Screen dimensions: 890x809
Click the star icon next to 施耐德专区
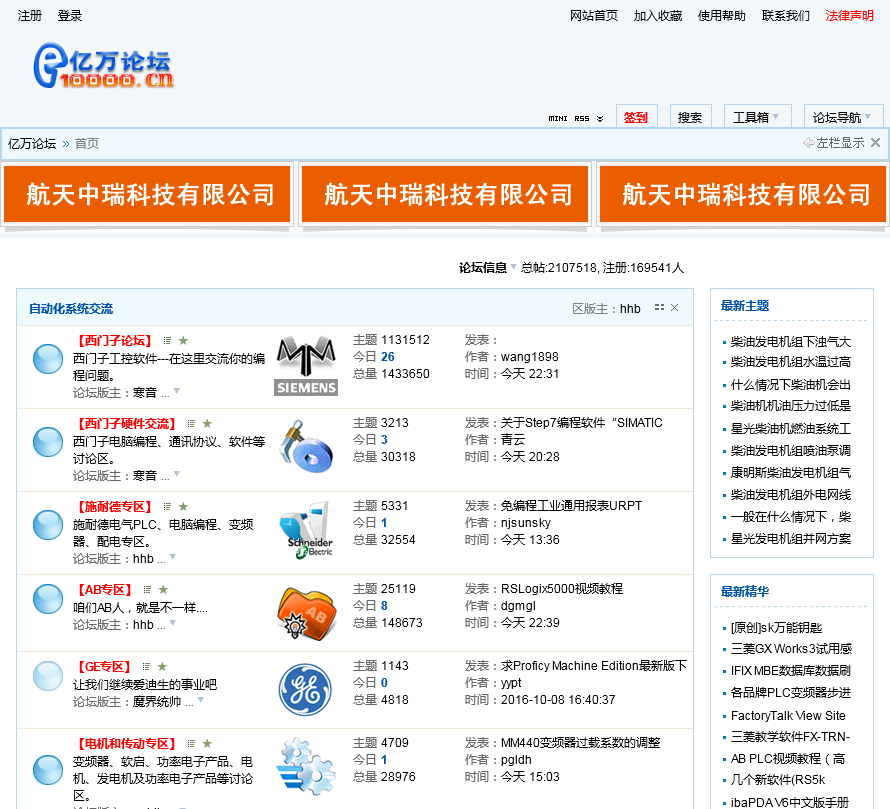coord(183,506)
